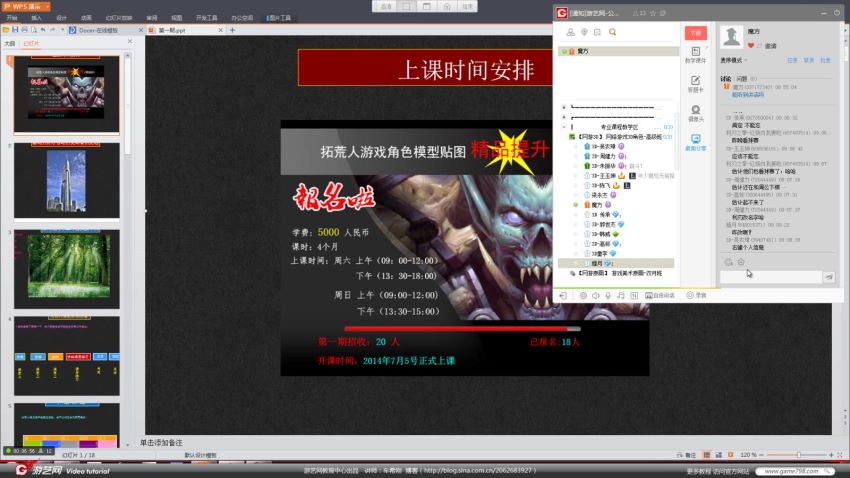
Task: Click fit slide to window icon
Action: 840,455
